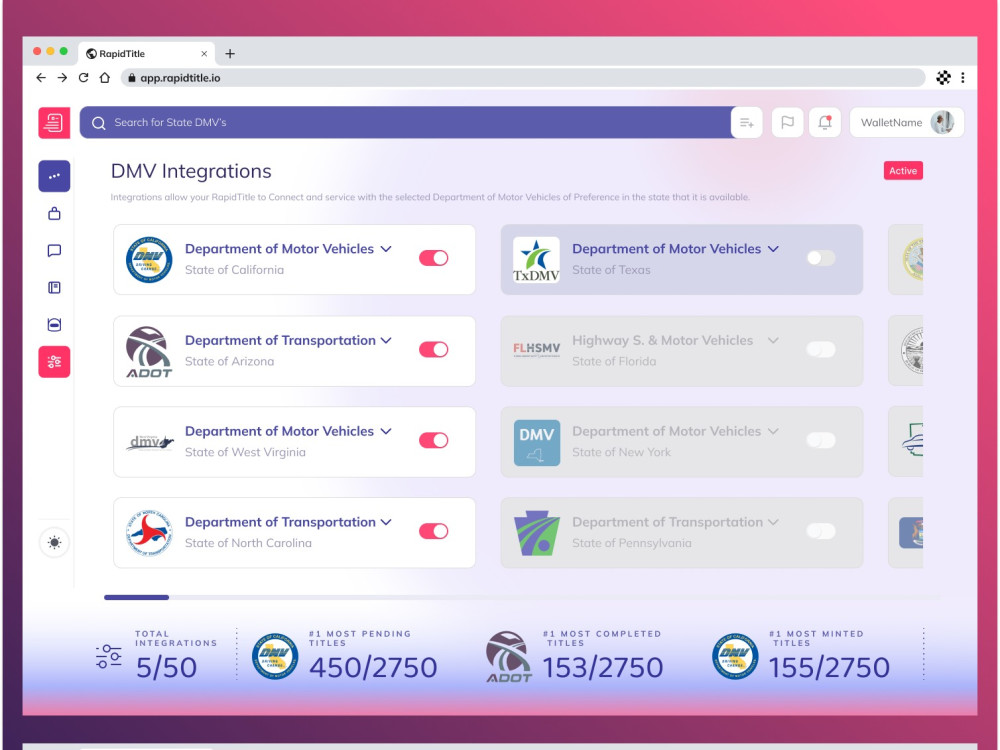Click the DMV Integrations heading
The image size is (1000, 750).
pyautogui.click(x=191, y=171)
